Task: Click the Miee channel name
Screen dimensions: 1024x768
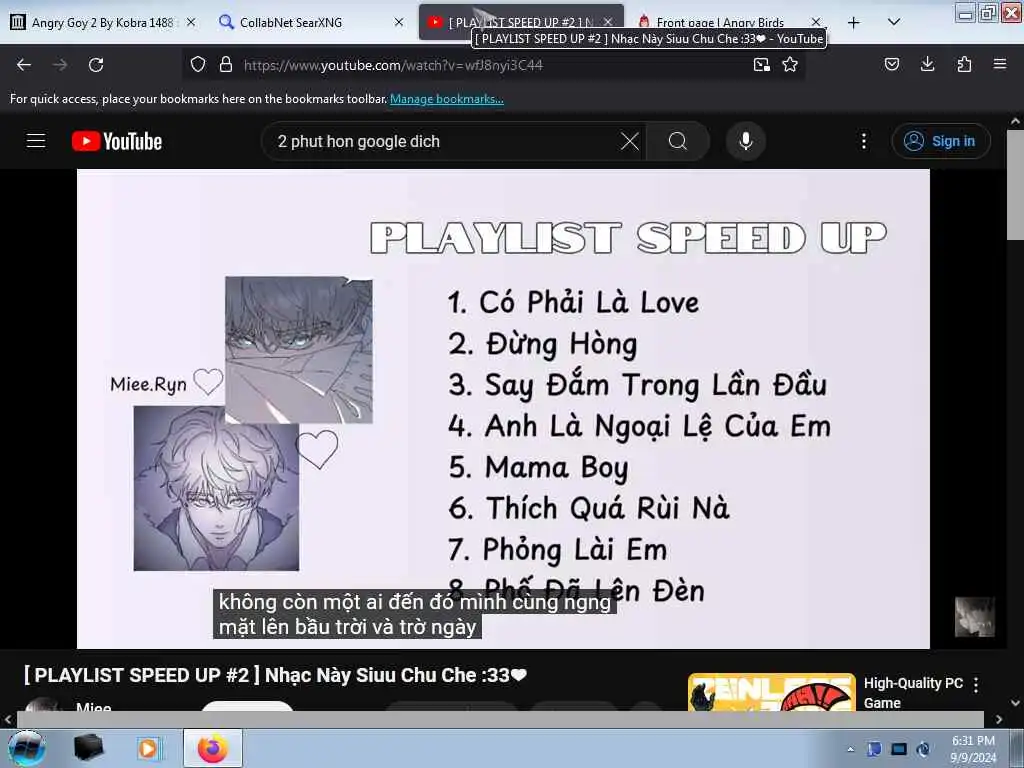Action: [x=93, y=707]
